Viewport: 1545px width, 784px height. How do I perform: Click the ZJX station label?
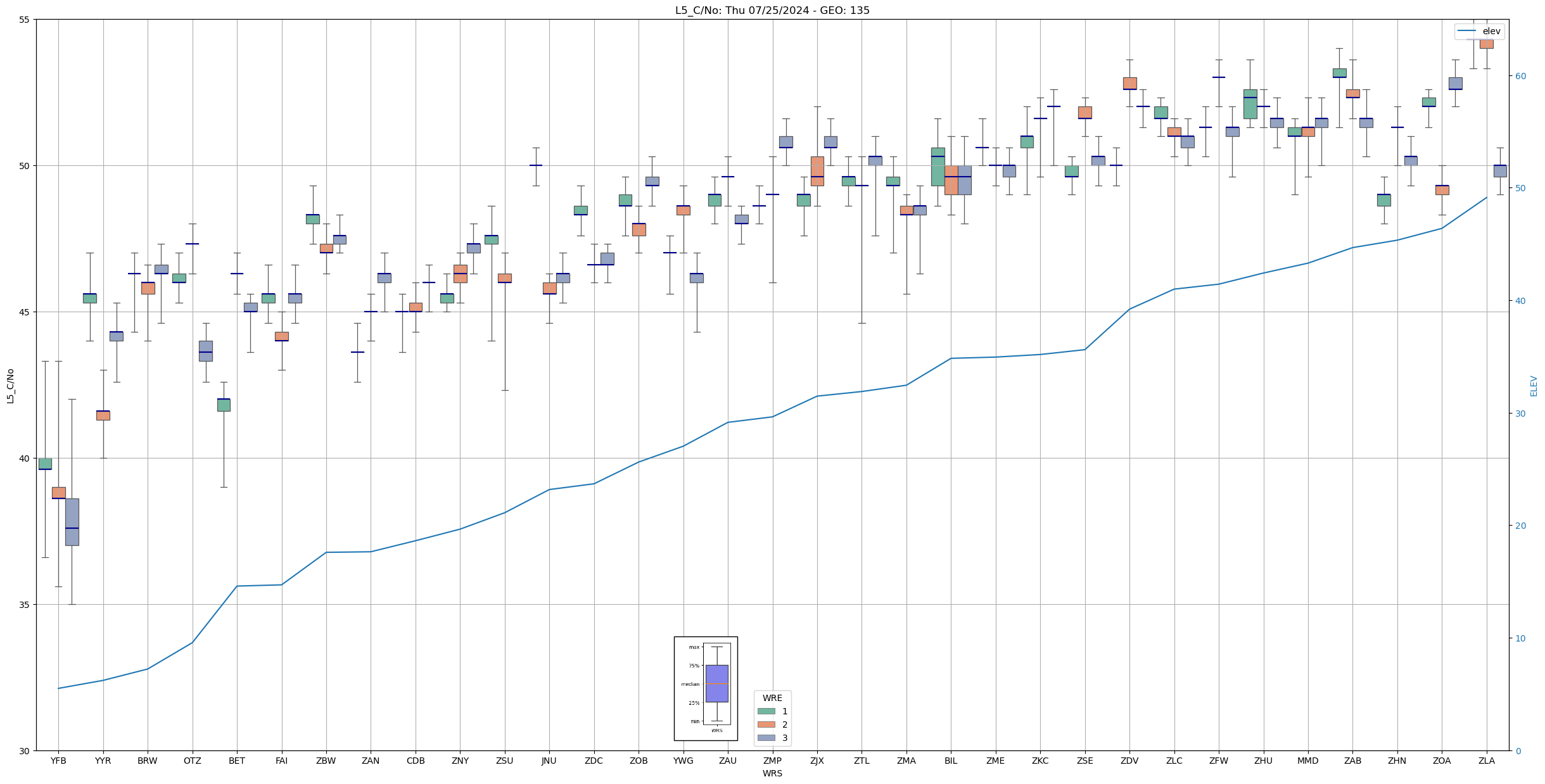point(817,761)
